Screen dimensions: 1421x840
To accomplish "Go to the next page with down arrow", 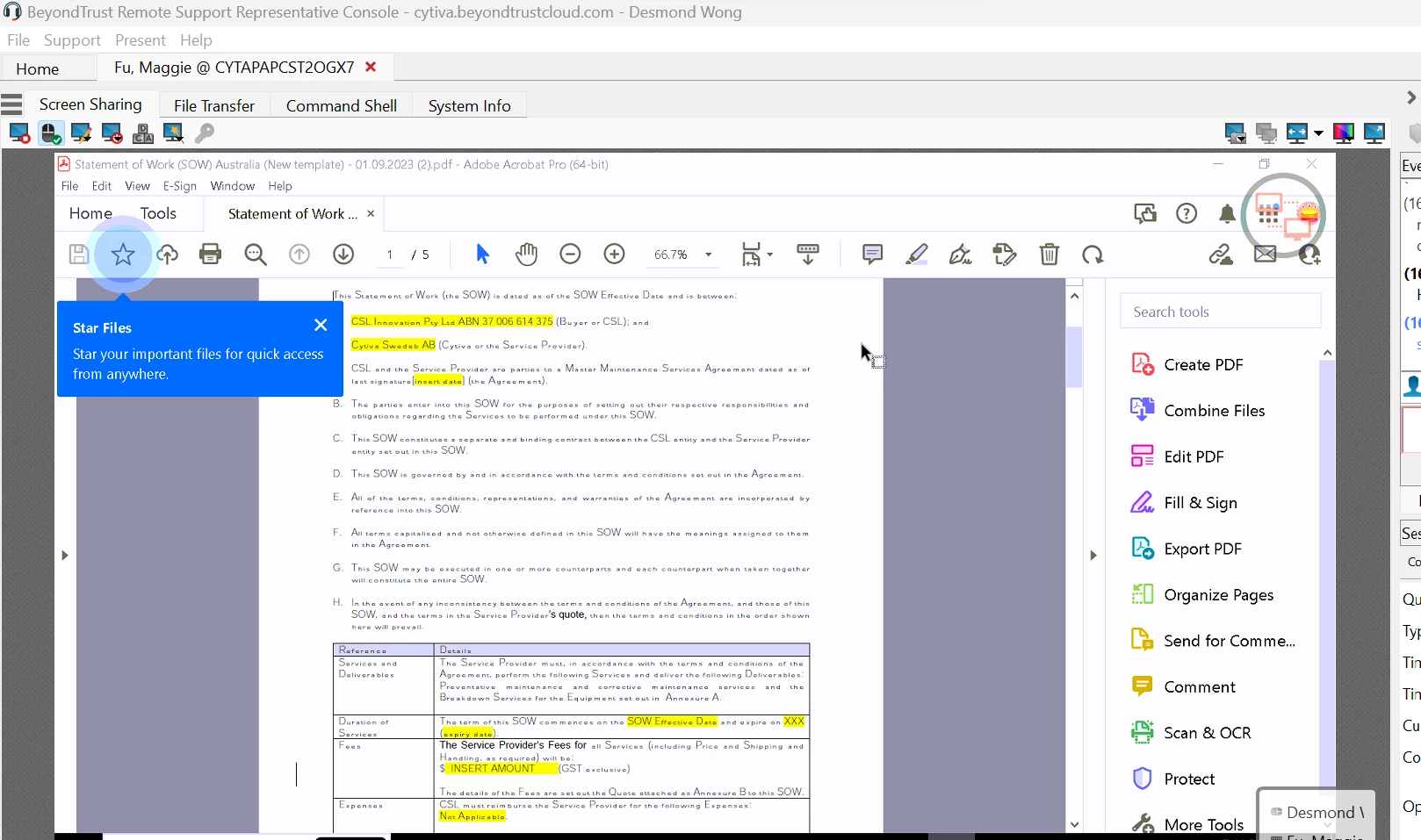I will [x=343, y=255].
